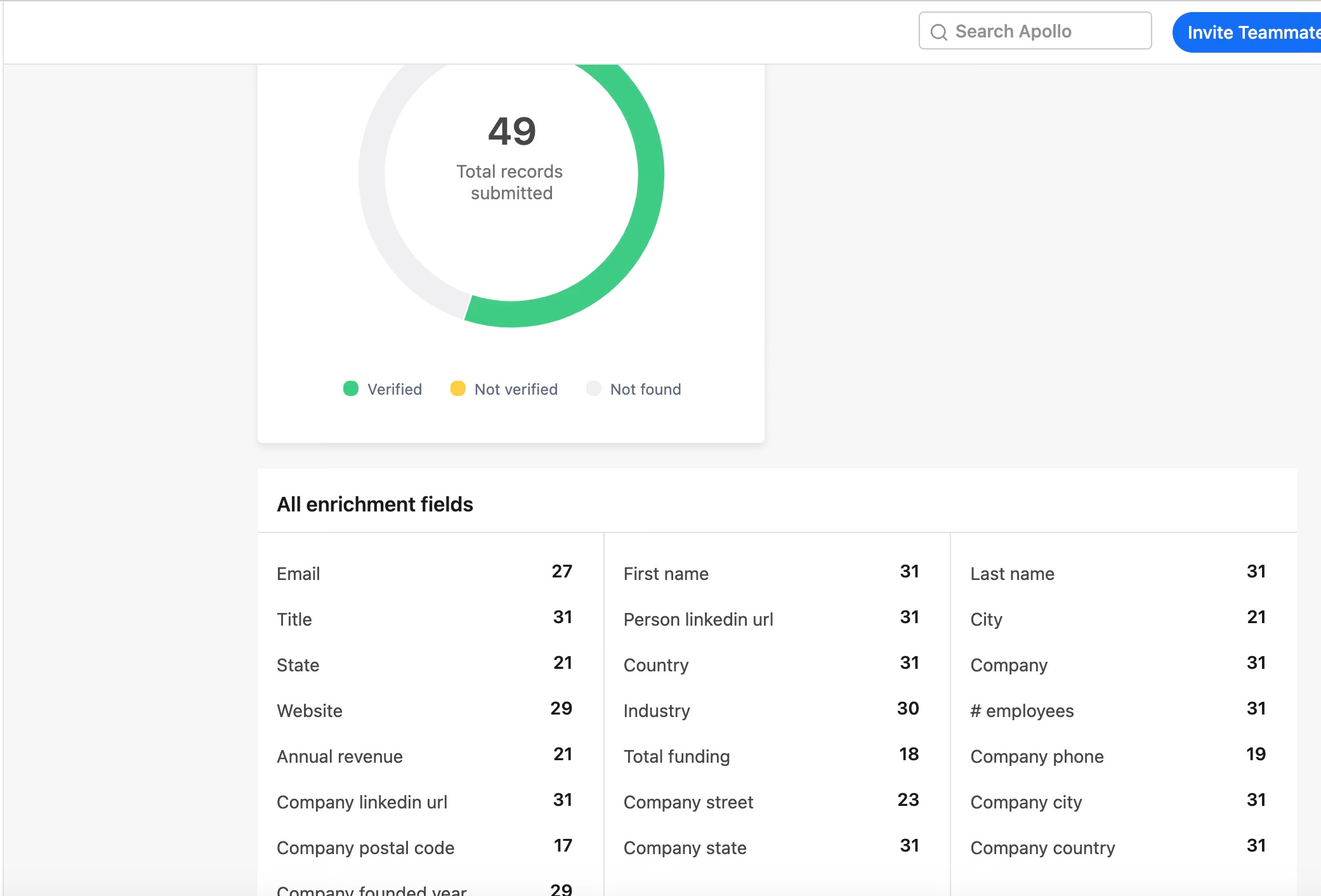The height and width of the screenshot is (896, 1321).
Task: Click the # employees field row
Action: pyautogui.click(x=1022, y=711)
